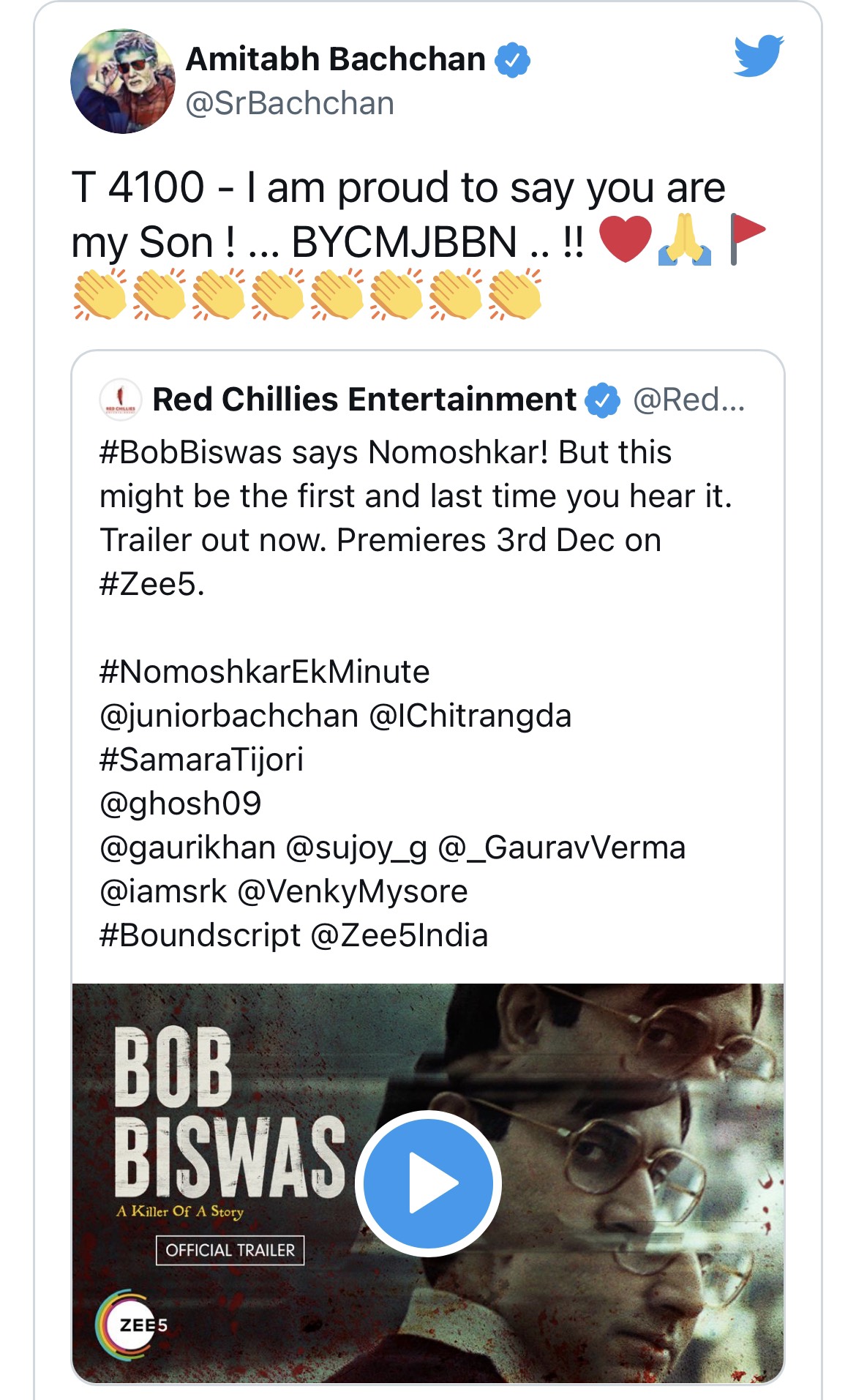The height and width of the screenshot is (1400, 856).
Task: Click Red Chillies Entertainment avatar icon
Action: pyautogui.click(x=120, y=400)
